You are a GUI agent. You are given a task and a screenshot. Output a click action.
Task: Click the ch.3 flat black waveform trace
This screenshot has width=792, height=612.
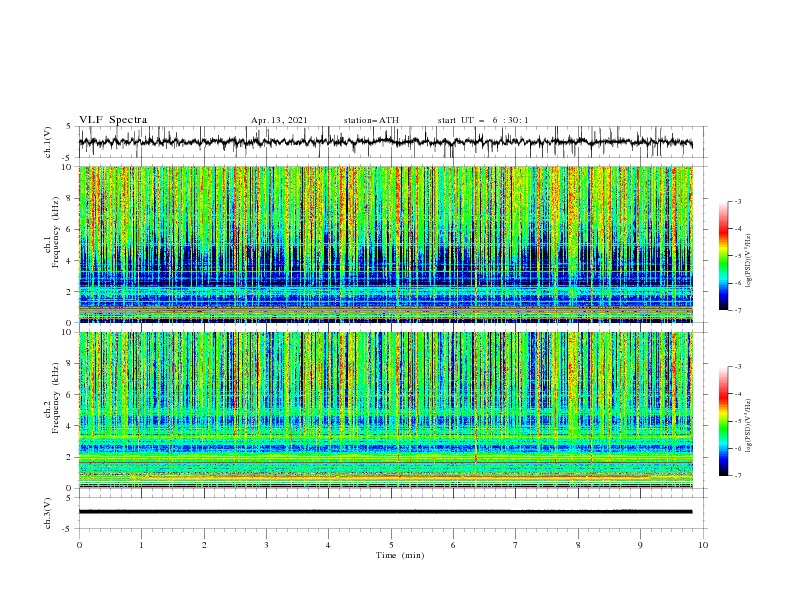(385, 512)
